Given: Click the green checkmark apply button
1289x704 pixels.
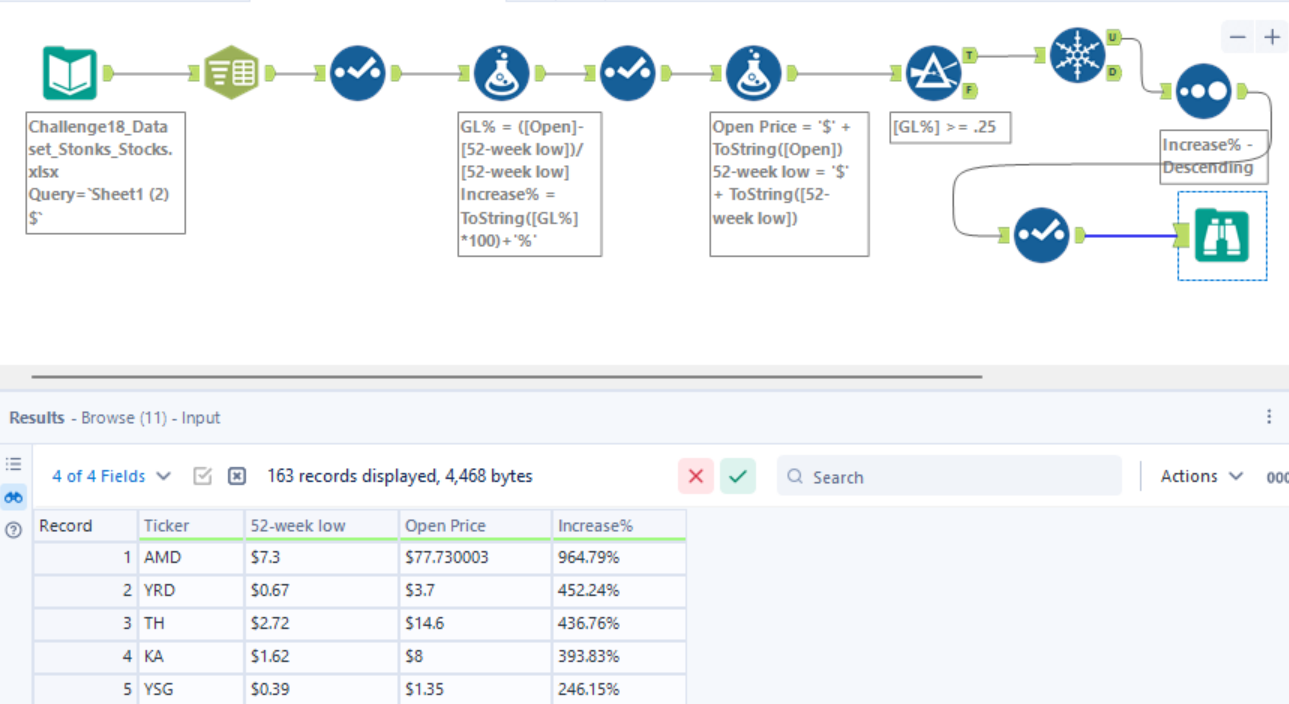Looking at the screenshot, I should click(x=738, y=477).
